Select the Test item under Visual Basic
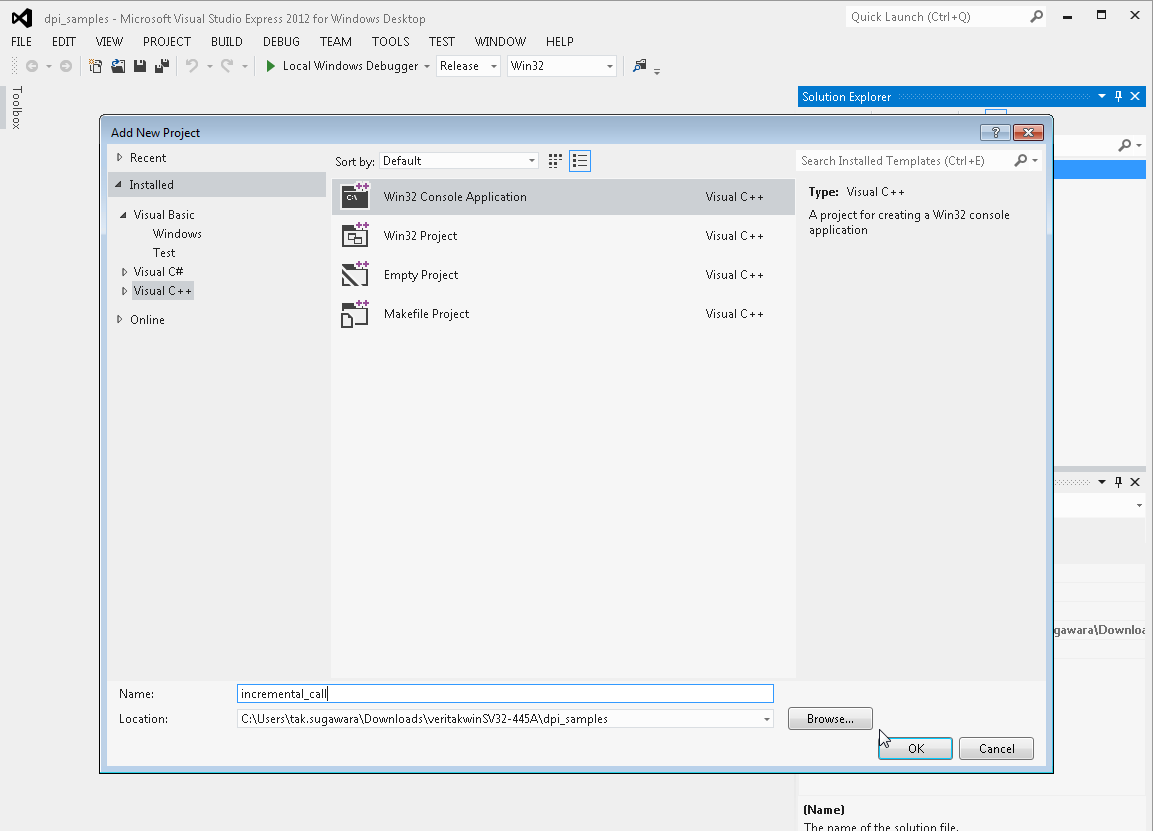 (164, 253)
